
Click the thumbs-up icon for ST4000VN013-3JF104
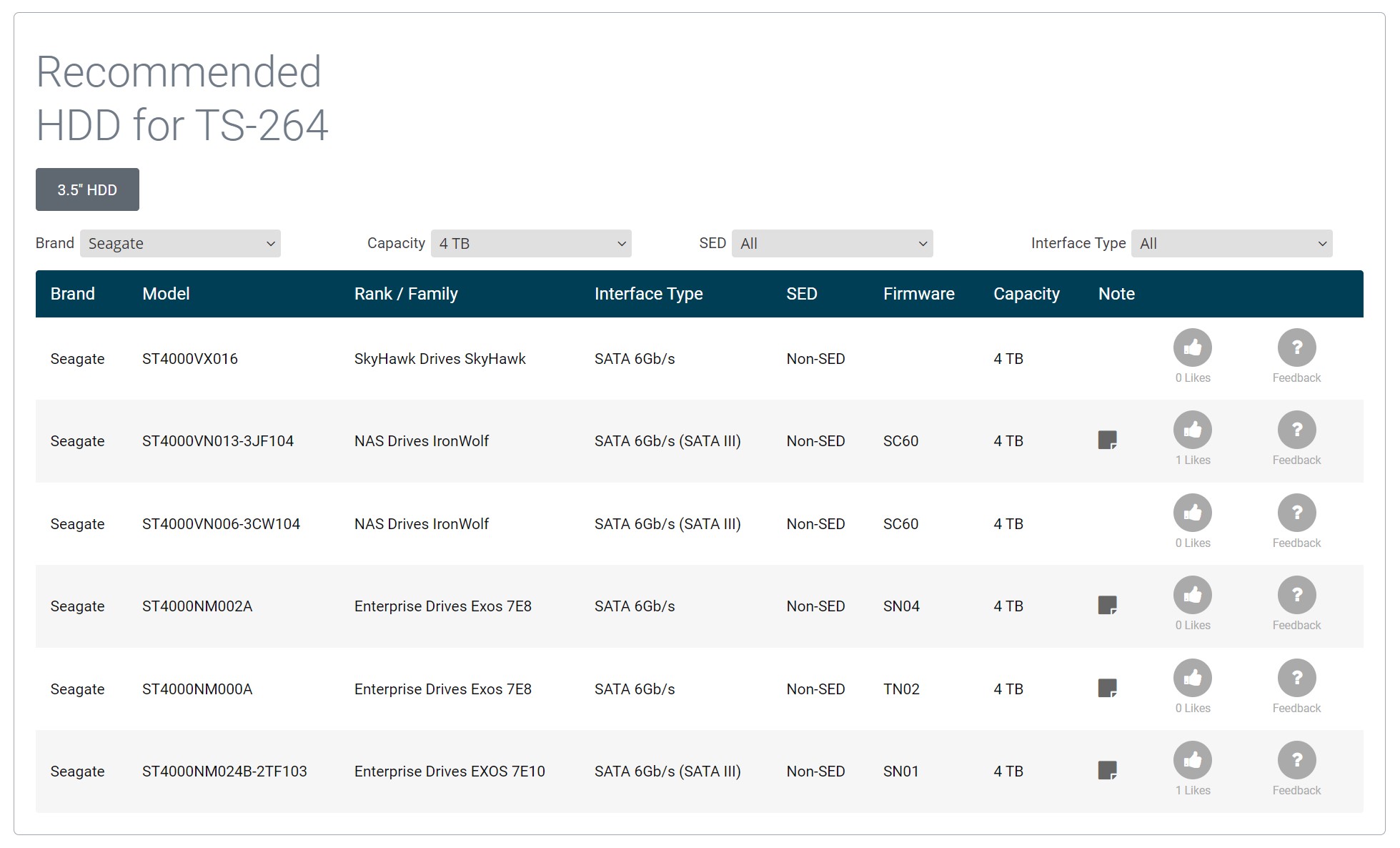(x=1192, y=430)
